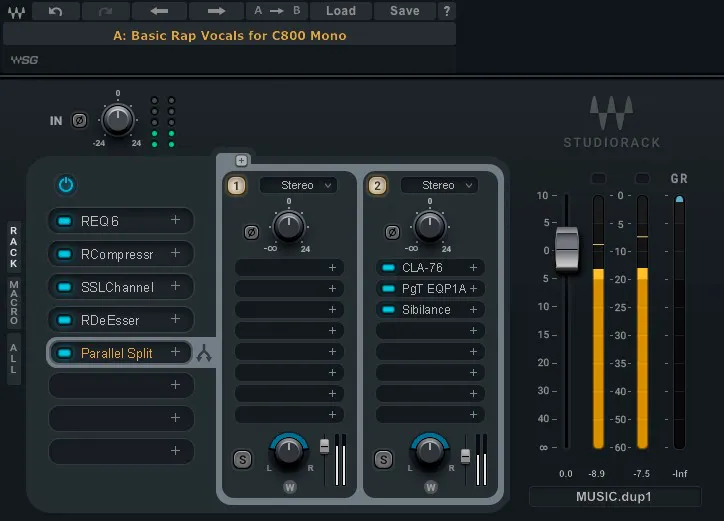
Task: Solo parallel chain 1
Action: [x=242, y=460]
